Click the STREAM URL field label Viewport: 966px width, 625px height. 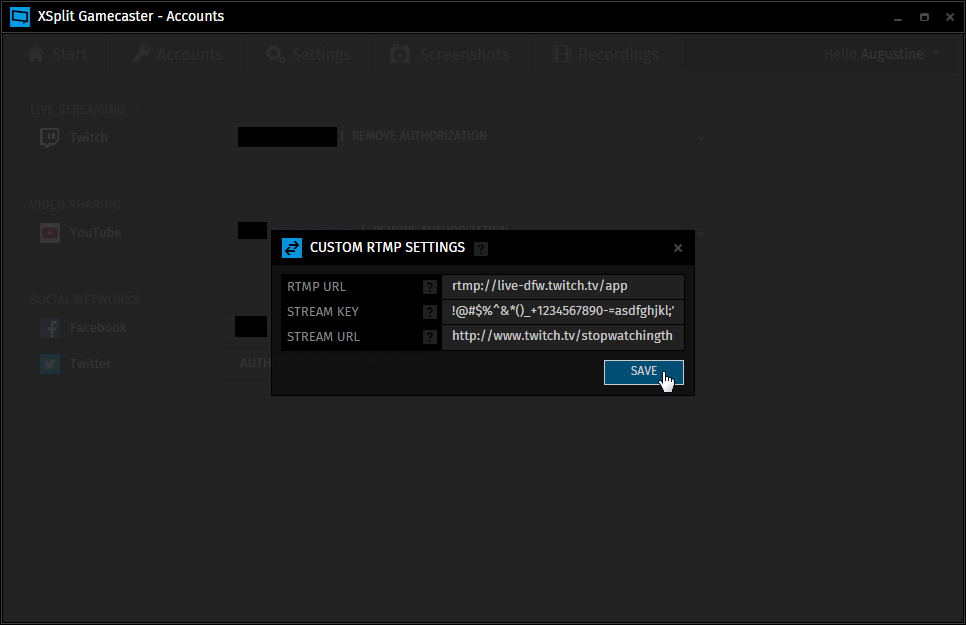pos(323,337)
